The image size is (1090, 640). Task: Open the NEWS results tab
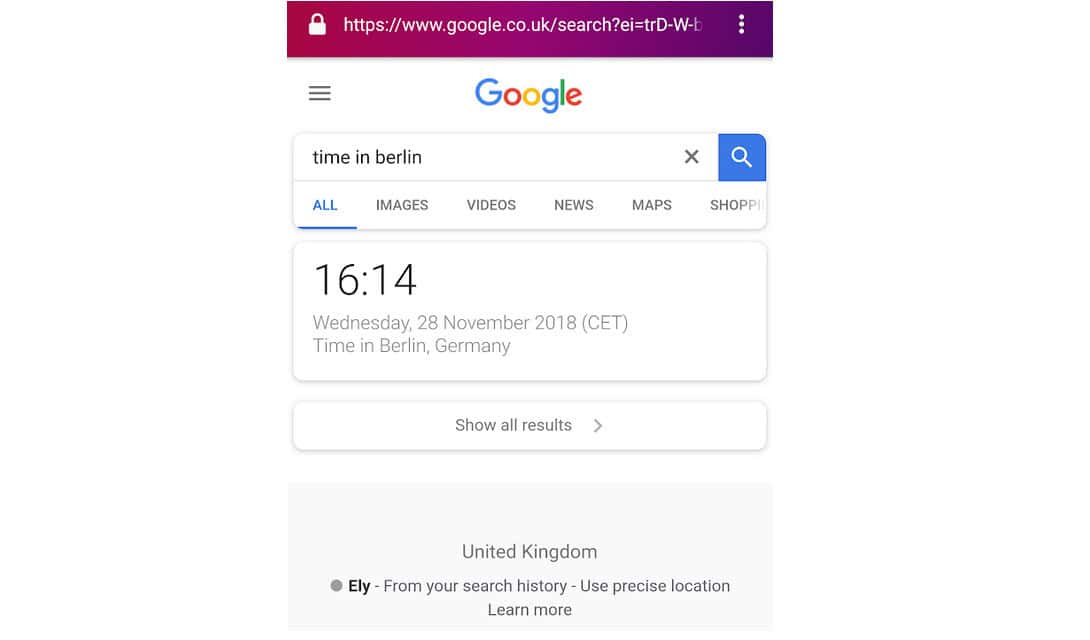coord(573,205)
